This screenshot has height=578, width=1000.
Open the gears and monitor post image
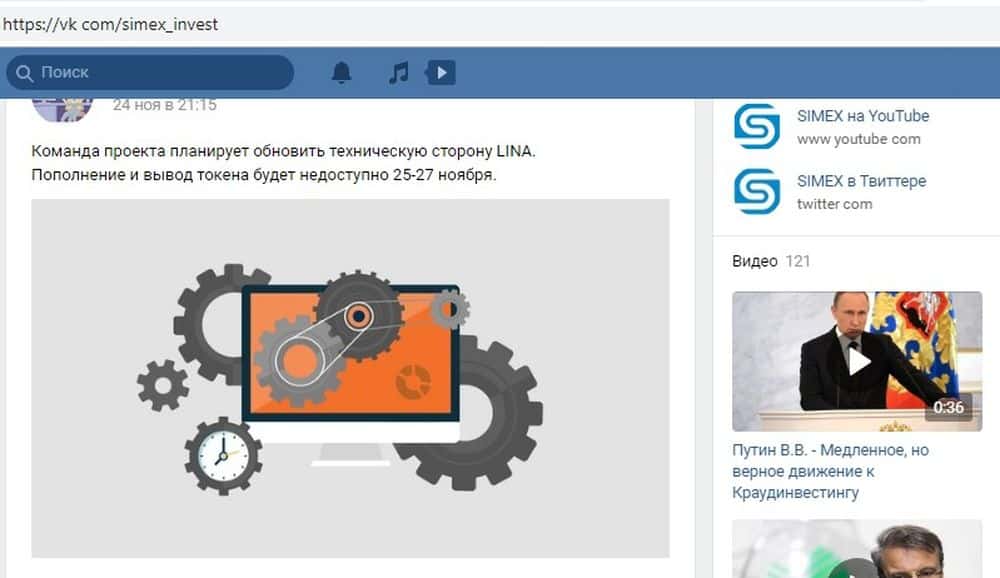pyautogui.click(x=350, y=378)
